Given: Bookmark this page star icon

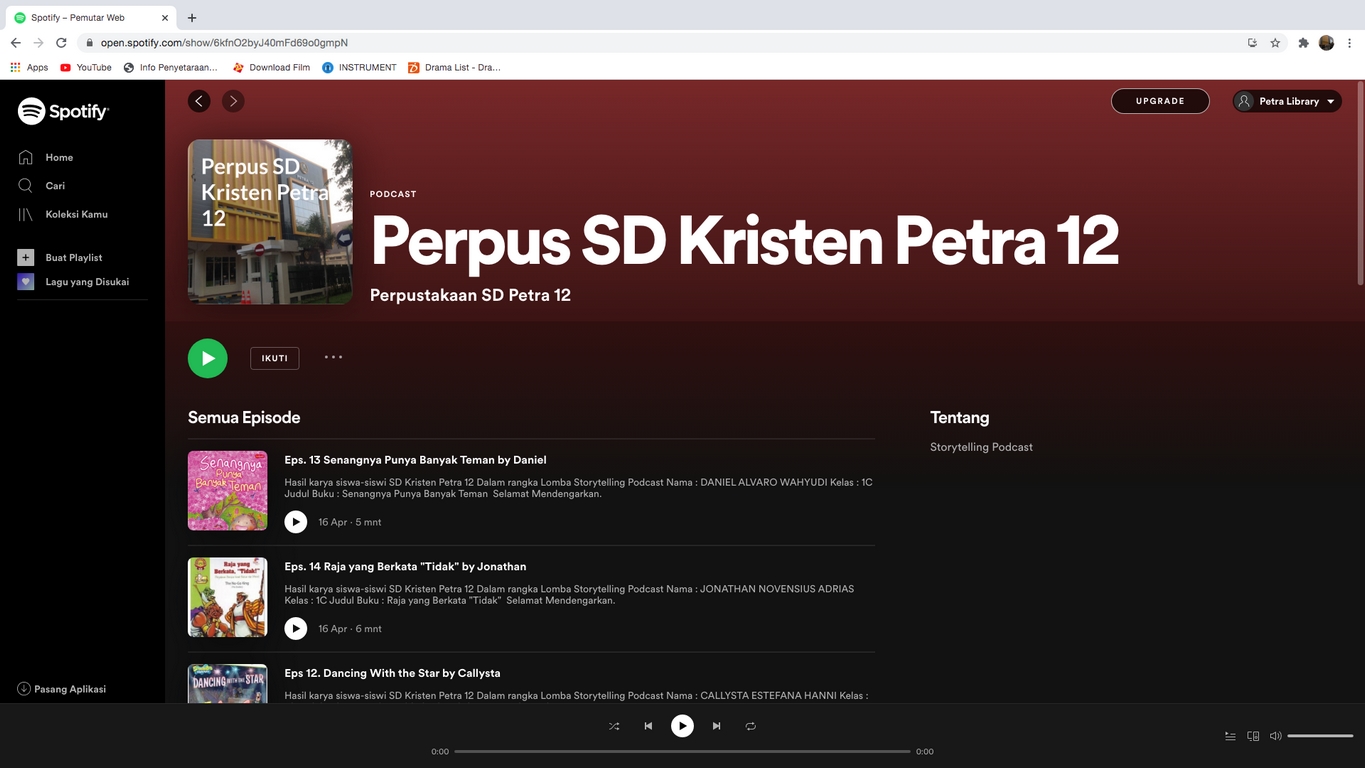Looking at the screenshot, I should coord(1275,43).
